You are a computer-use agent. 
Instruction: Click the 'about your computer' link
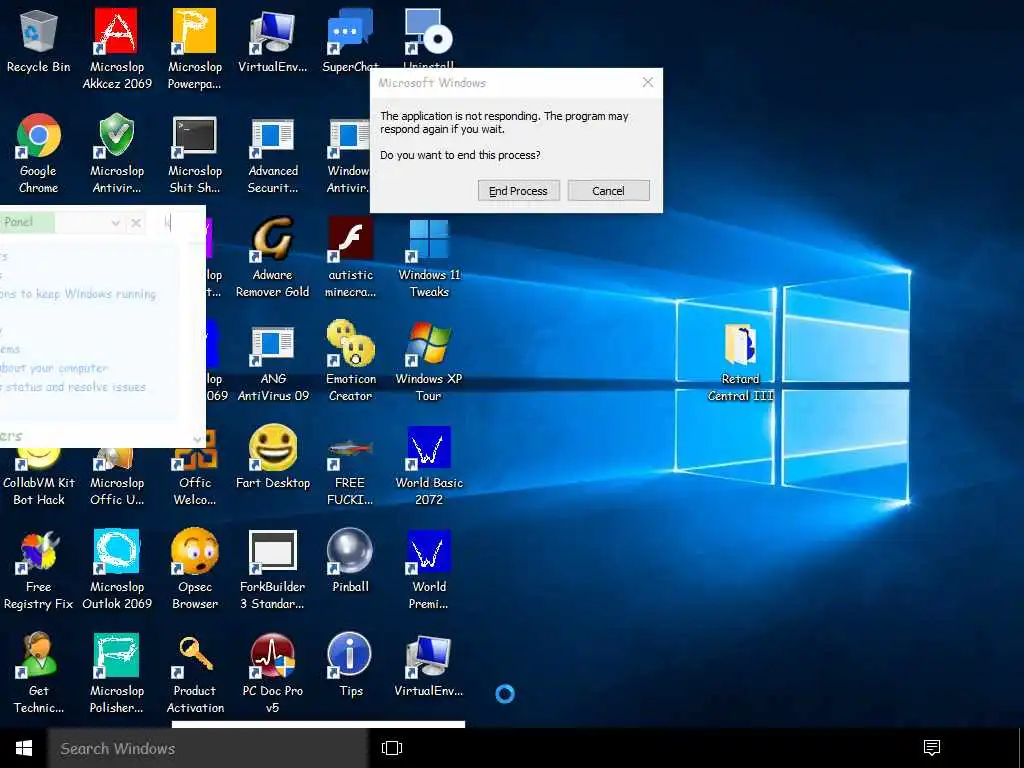pyautogui.click(x=54, y=368)
